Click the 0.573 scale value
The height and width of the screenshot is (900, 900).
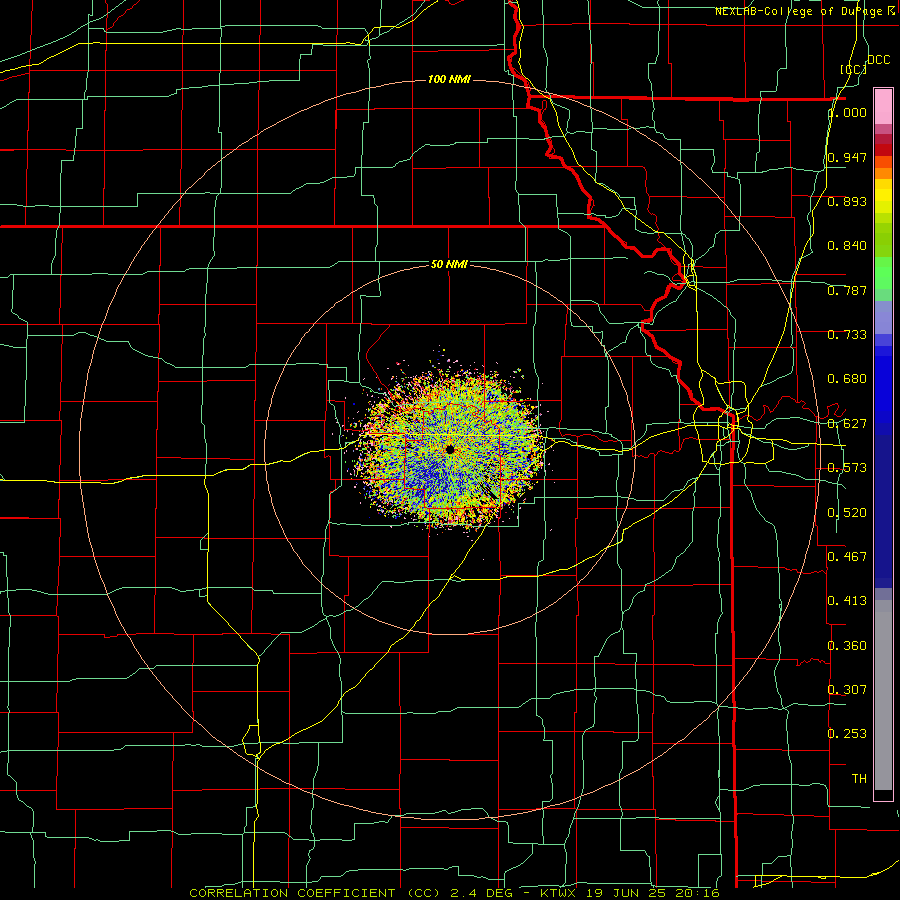(847, 468)
